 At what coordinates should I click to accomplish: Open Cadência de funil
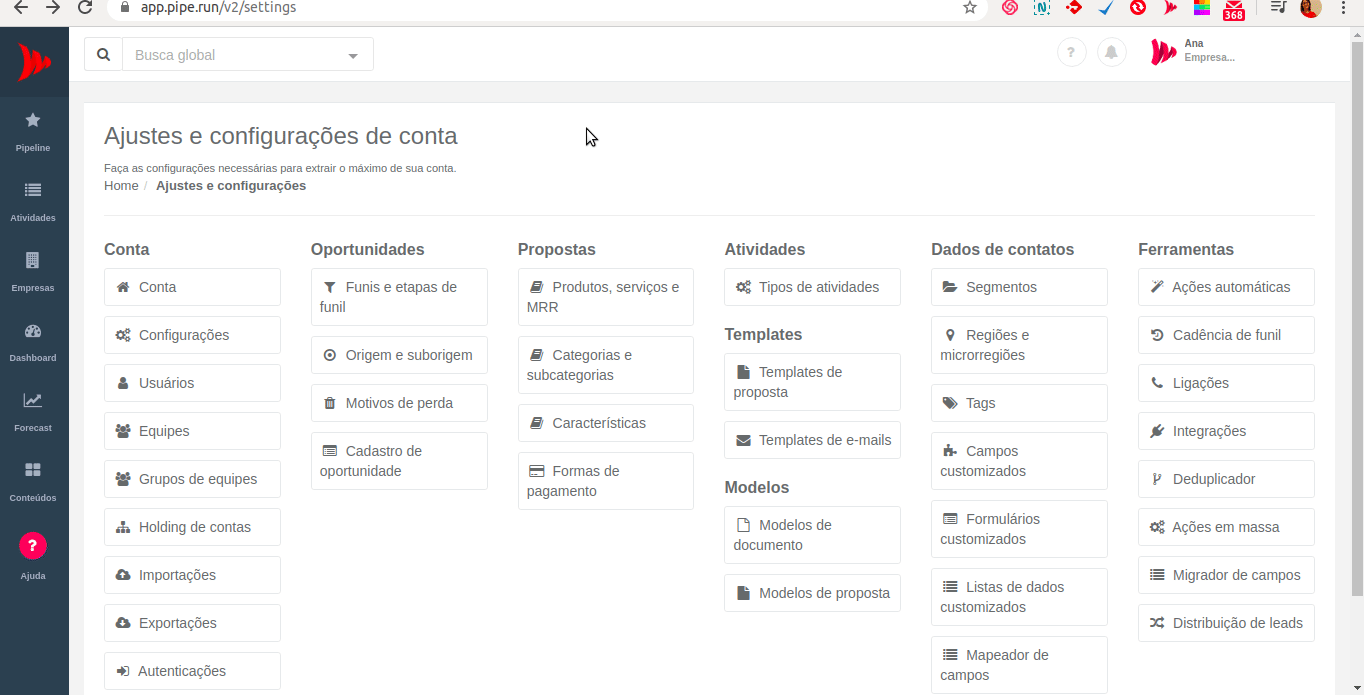pos(1226,335)
